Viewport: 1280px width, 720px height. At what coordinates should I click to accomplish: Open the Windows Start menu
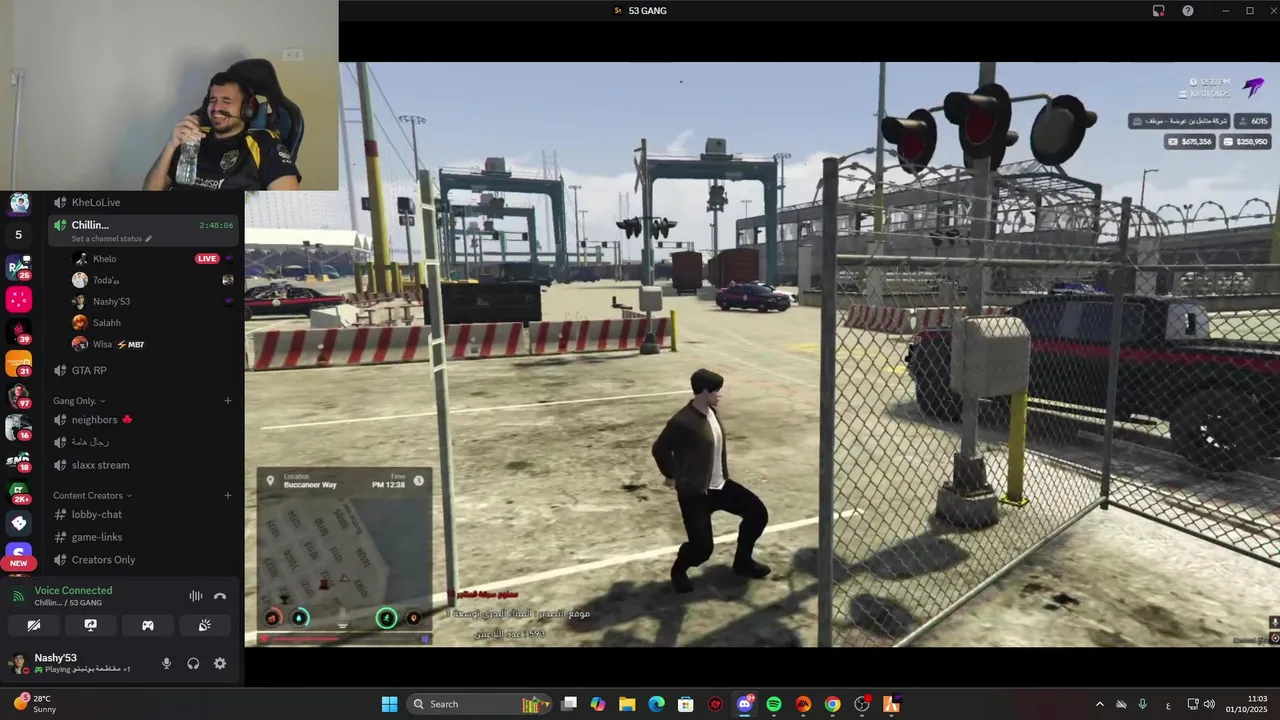tap(389, 704)
